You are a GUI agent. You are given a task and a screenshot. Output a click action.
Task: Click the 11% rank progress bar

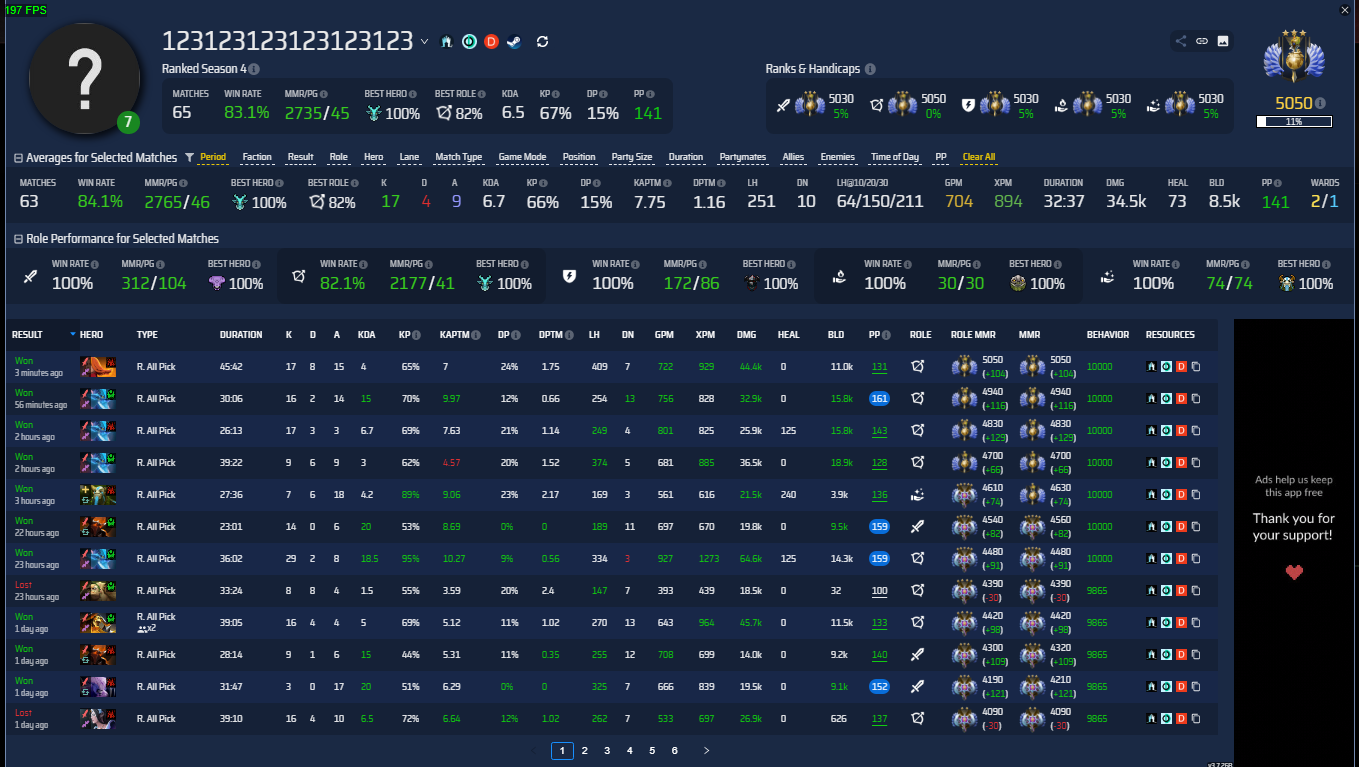1294,122
